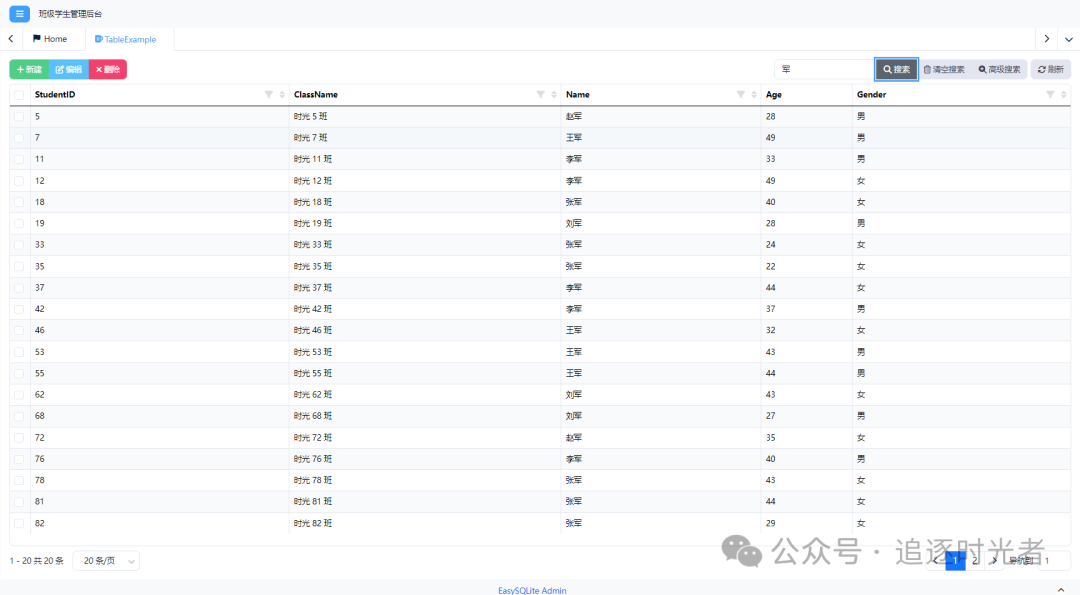This screenshot has height=595, width=1080.
Task: Click the green 新建 create button
Action: (x=28, y=69)
